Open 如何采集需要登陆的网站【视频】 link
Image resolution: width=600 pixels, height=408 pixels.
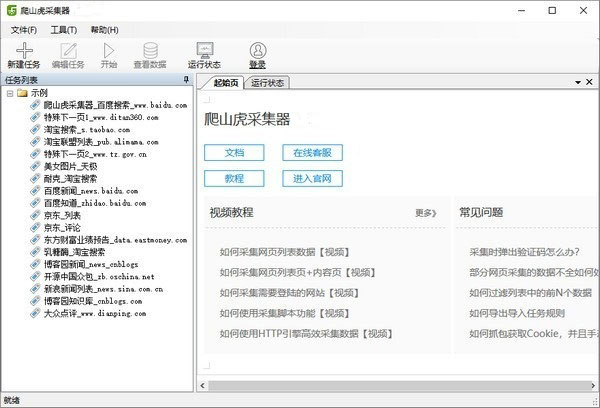[x=289, y=293]
